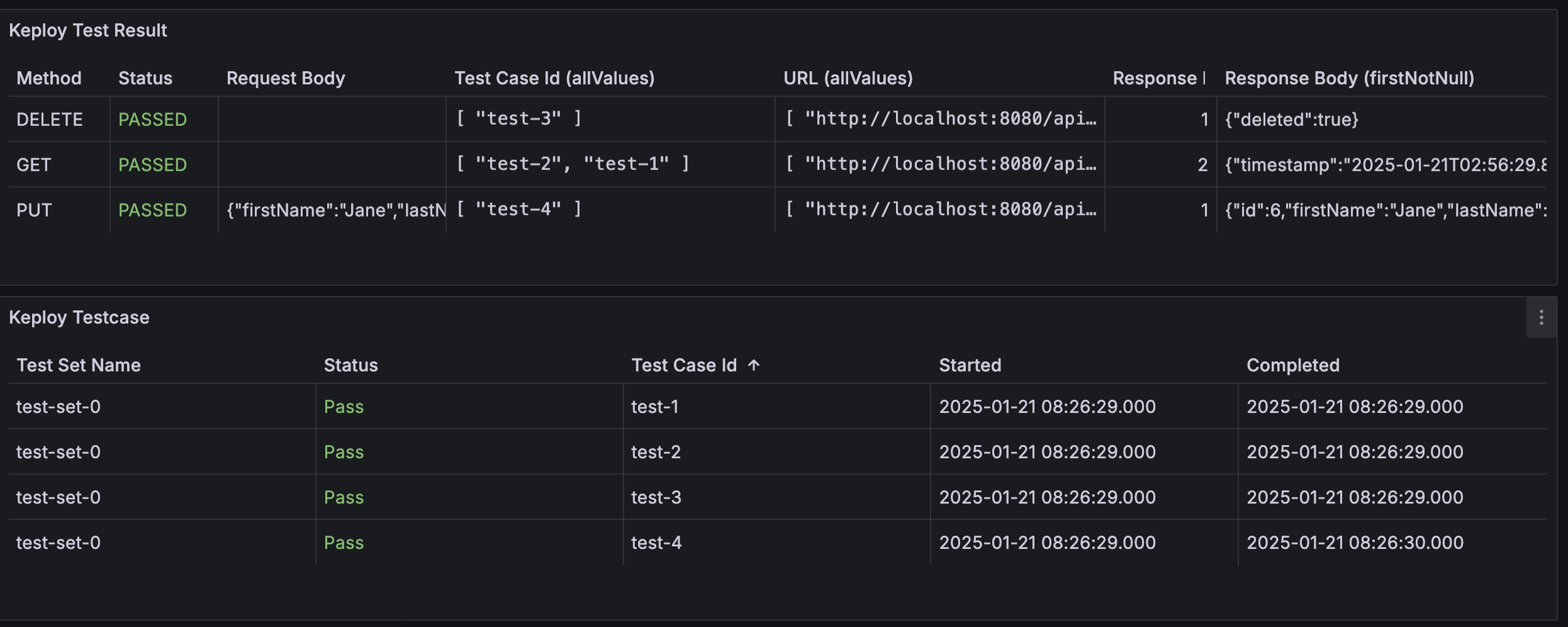Click the [ "test-4" ] test case cell
This screenshot has height=627, width=1568.
click(519, 209)
